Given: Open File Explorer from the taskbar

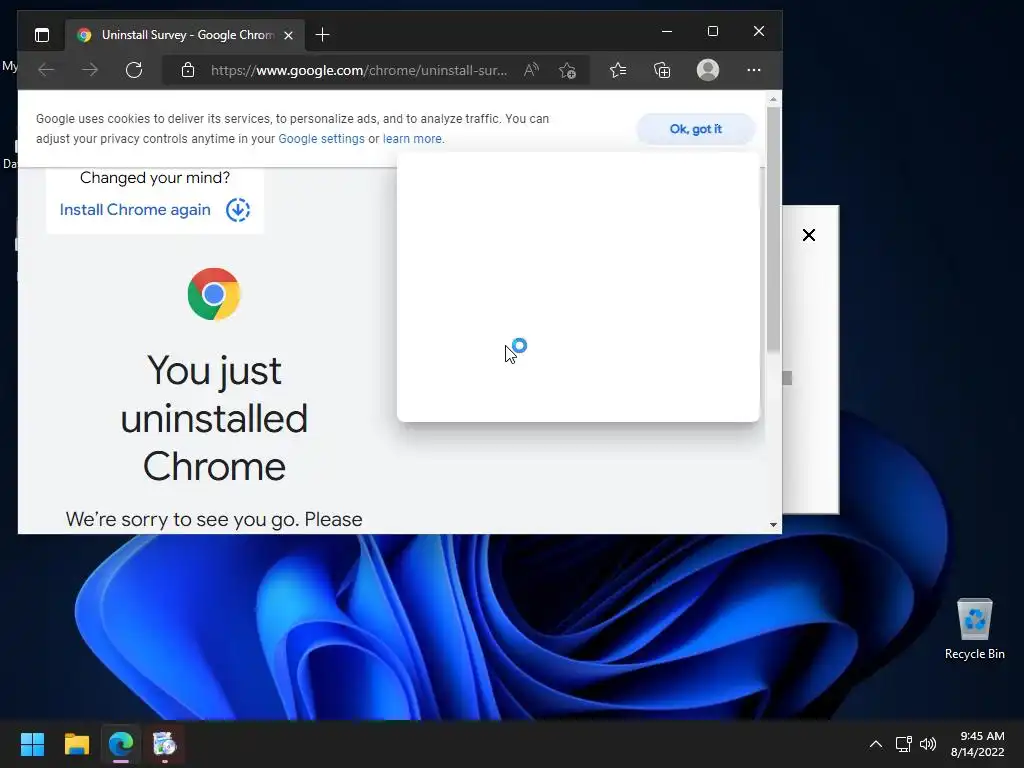Looking at the screenshot, I should (x=76, y=744).
